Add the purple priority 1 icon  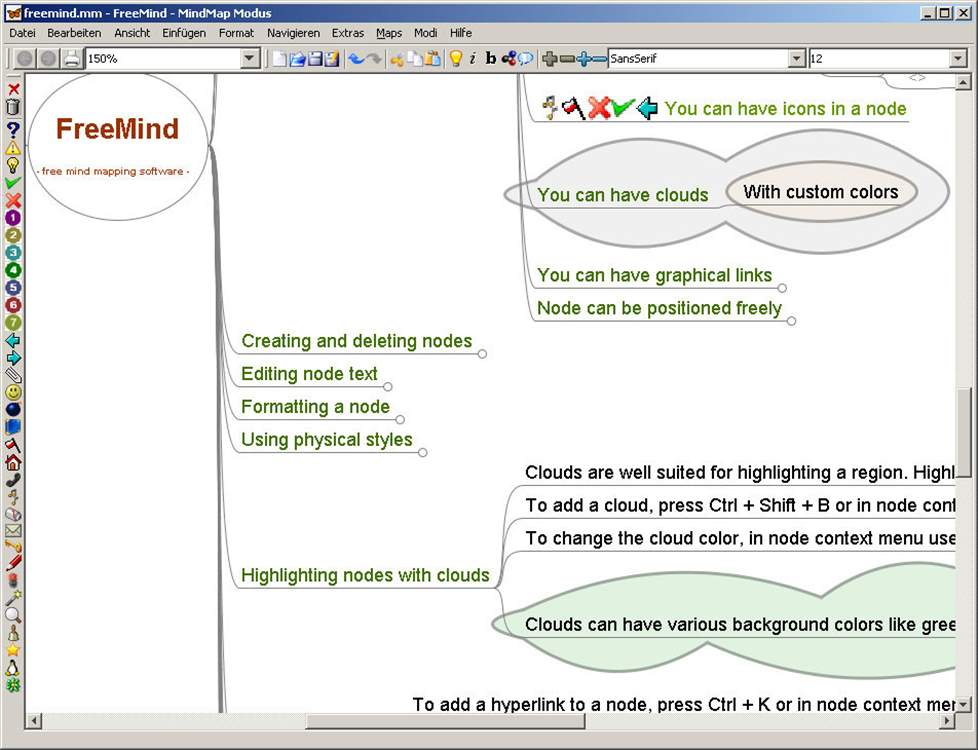click(x=13, y=218)
